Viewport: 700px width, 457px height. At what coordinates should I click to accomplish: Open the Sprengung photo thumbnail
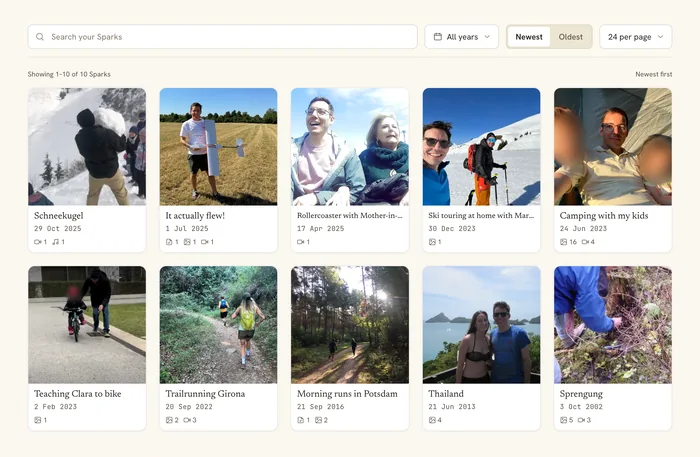click(x=613, y=325)
